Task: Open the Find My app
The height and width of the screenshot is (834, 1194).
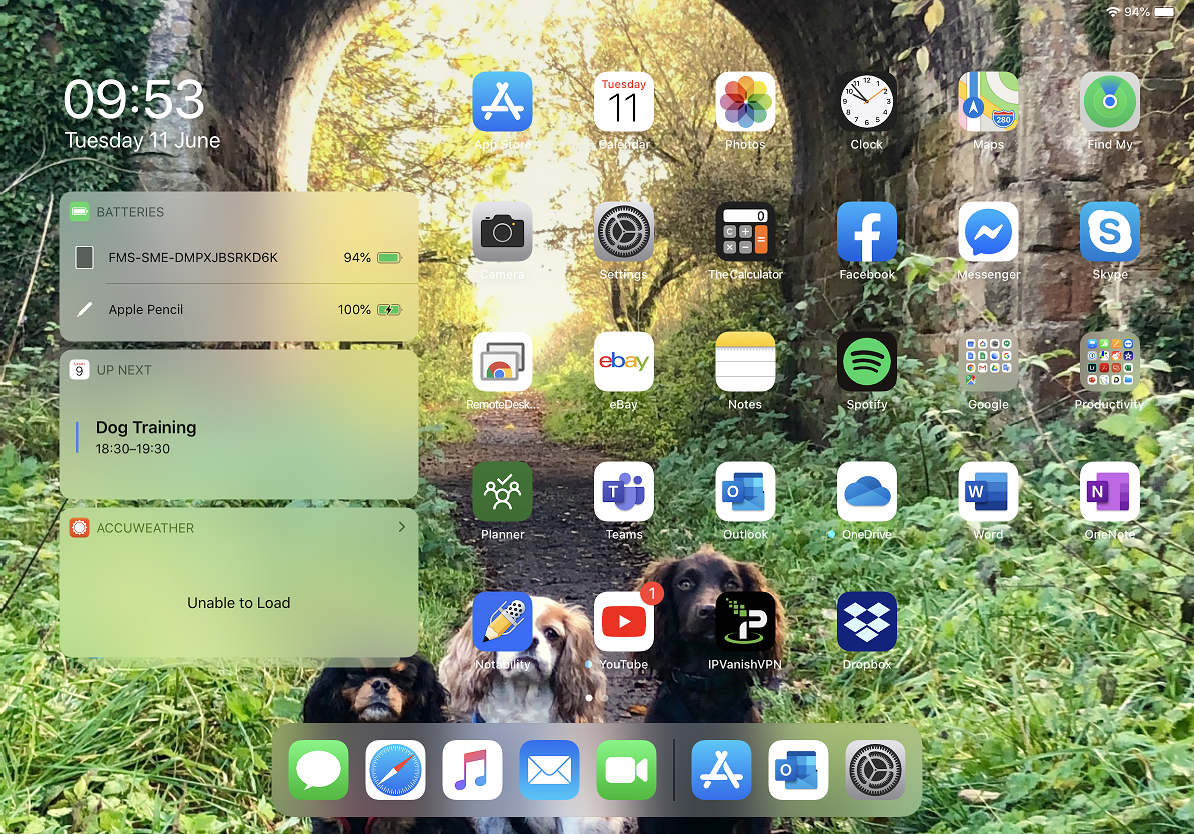Action: pyautogui.click(x=1109, y=101)
